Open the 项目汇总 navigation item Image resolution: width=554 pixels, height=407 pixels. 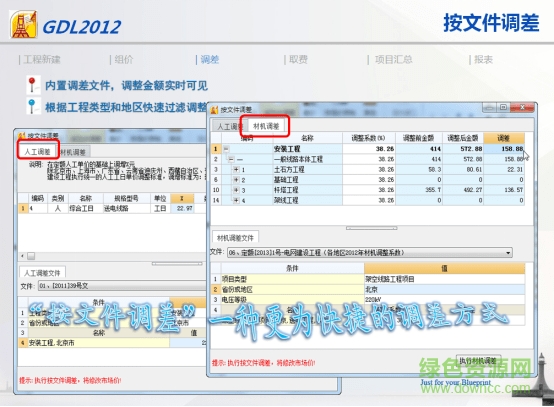coord(394,59)
